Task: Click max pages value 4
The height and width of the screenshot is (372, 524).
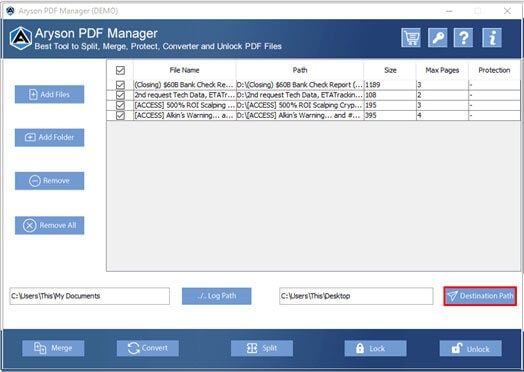Action: tap(419, 115)
